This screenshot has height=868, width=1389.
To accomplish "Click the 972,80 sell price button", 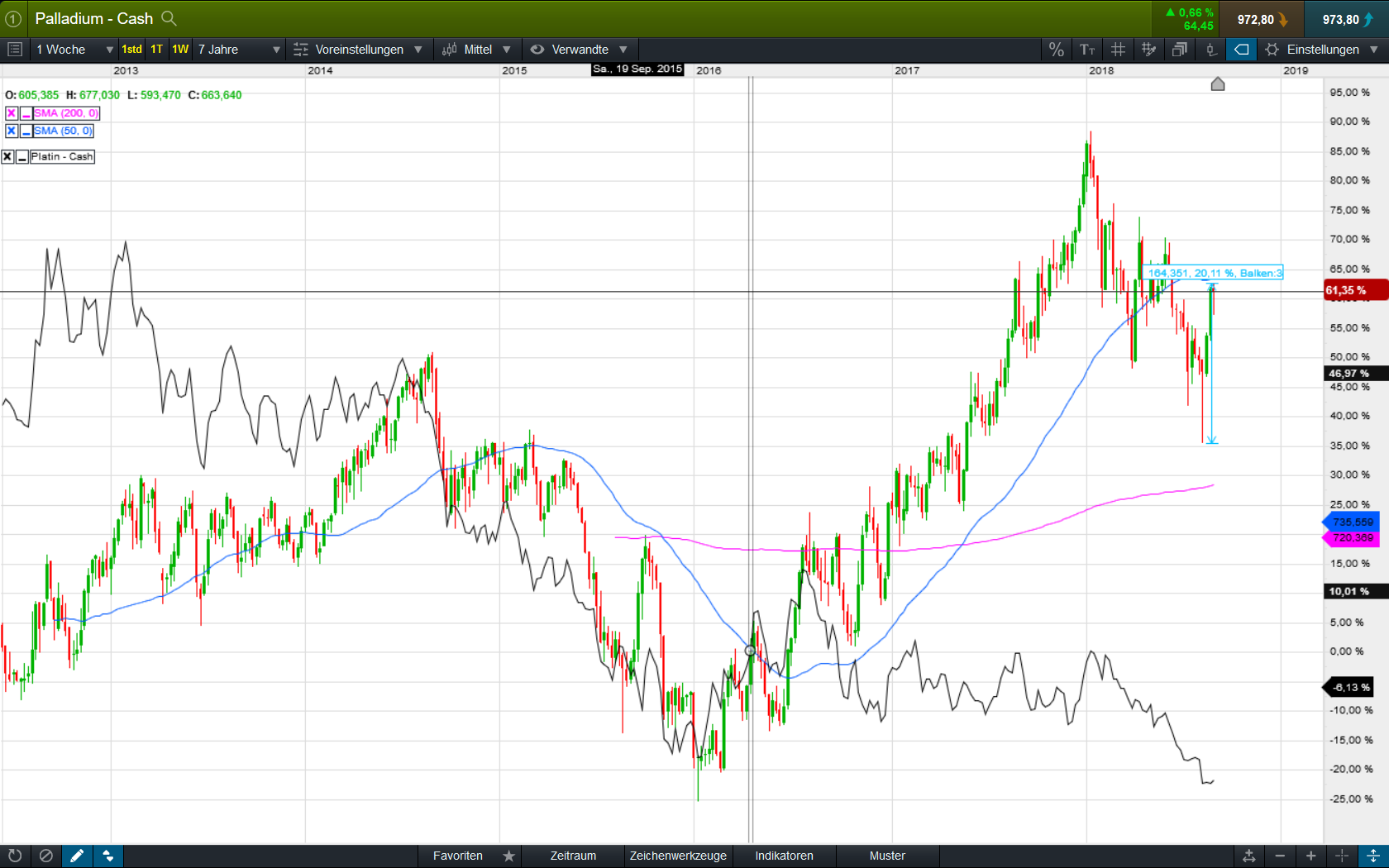I will (x=1260, y=19).
